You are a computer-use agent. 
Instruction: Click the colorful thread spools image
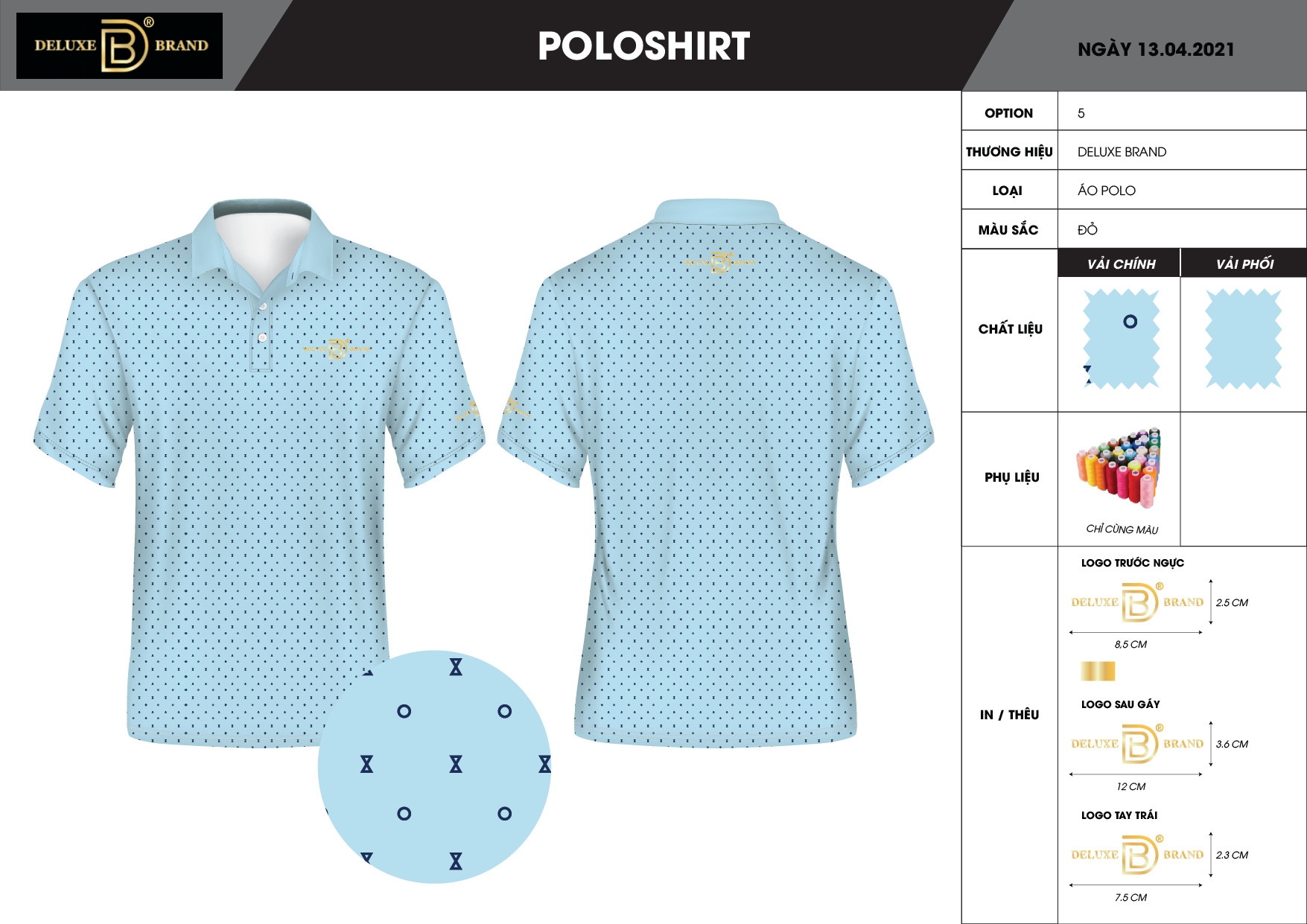click(x=1119, y=469)
